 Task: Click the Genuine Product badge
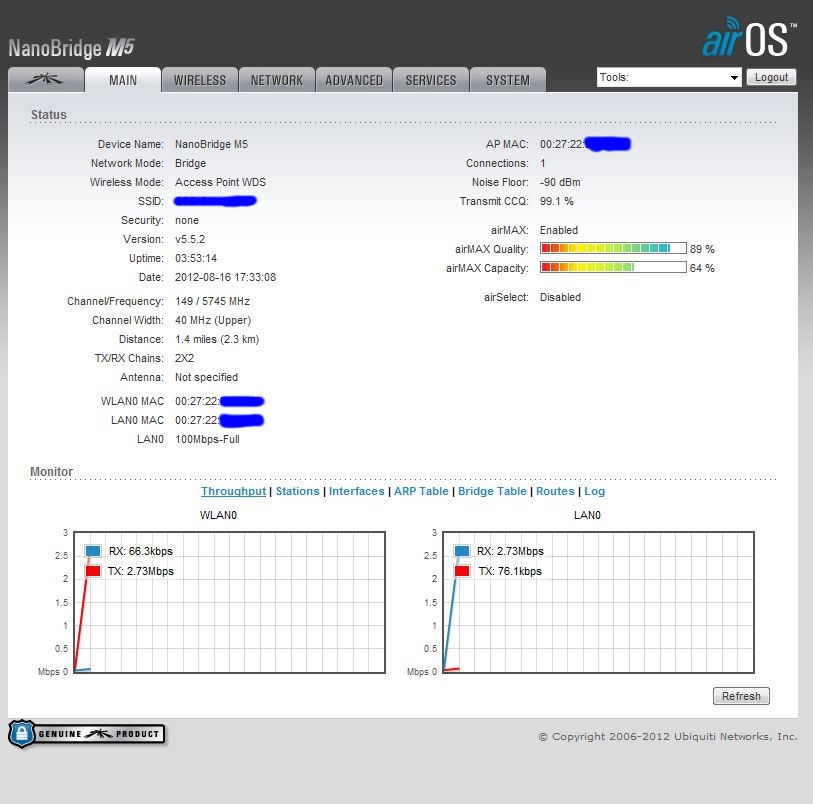click(x=87, y=734)
